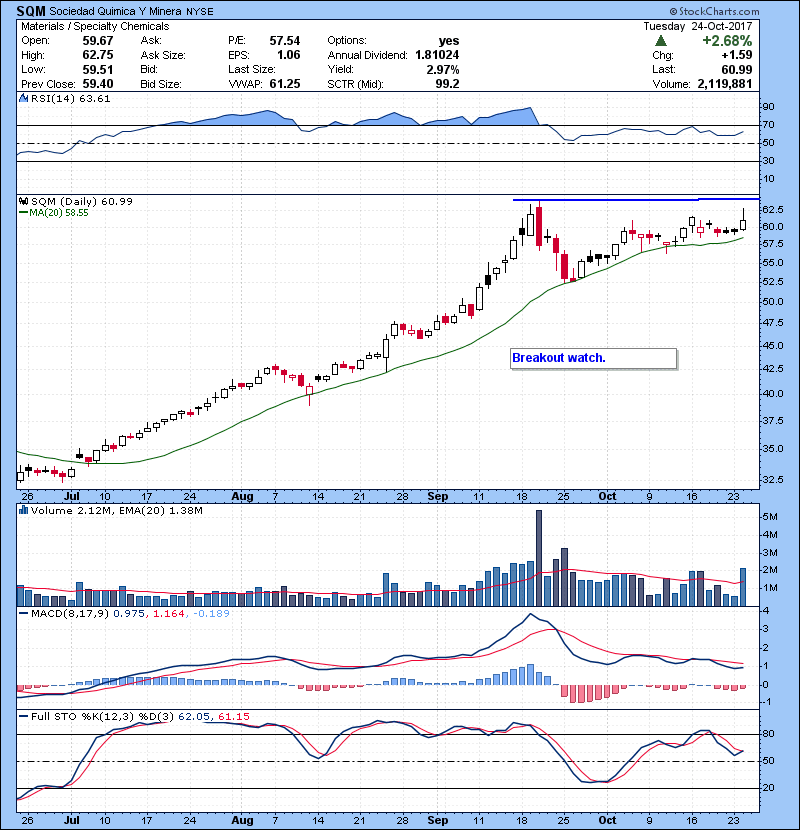Screen dimensions: 800x830
Task: Click the Chg value +1.59
Action: pyautogui.click(x=736, y=55)
